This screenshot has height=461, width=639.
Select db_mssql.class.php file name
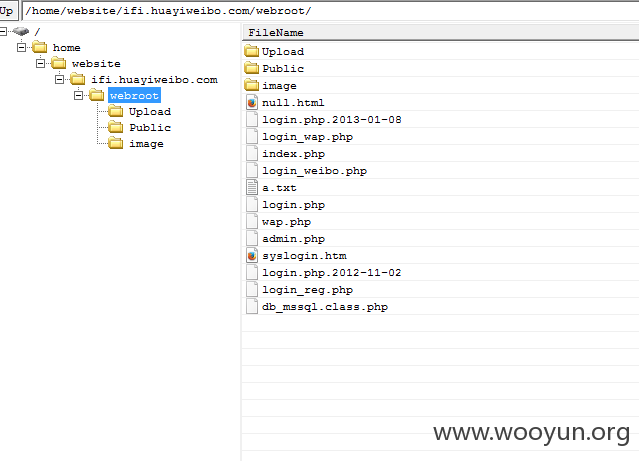pyautogui.click(x=325, y=307)
